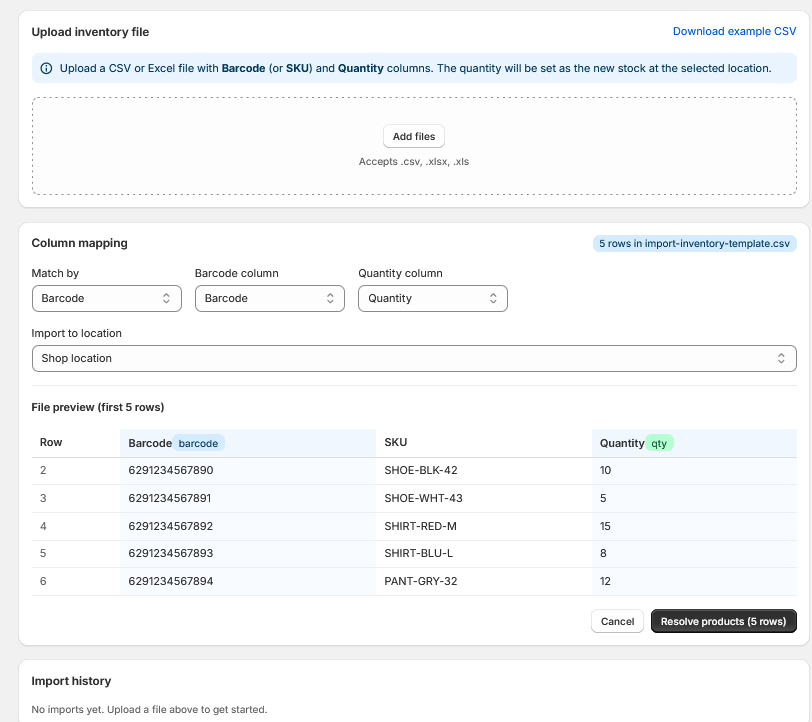Screen dimensions: 812x722
Task: Click the 5 rows in import-inventory-template.csv badge
Action: pyautogui.click(x=694, y=243)
